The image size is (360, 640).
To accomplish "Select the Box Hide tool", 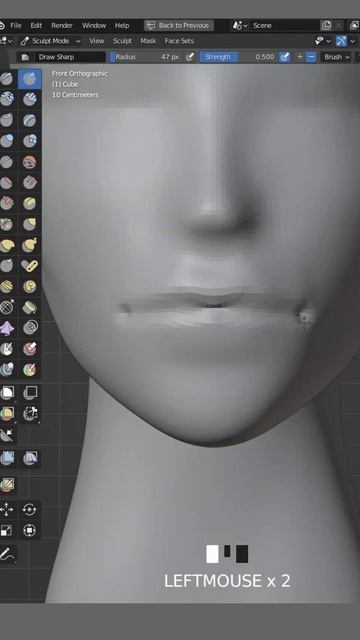I will [29, 393].
